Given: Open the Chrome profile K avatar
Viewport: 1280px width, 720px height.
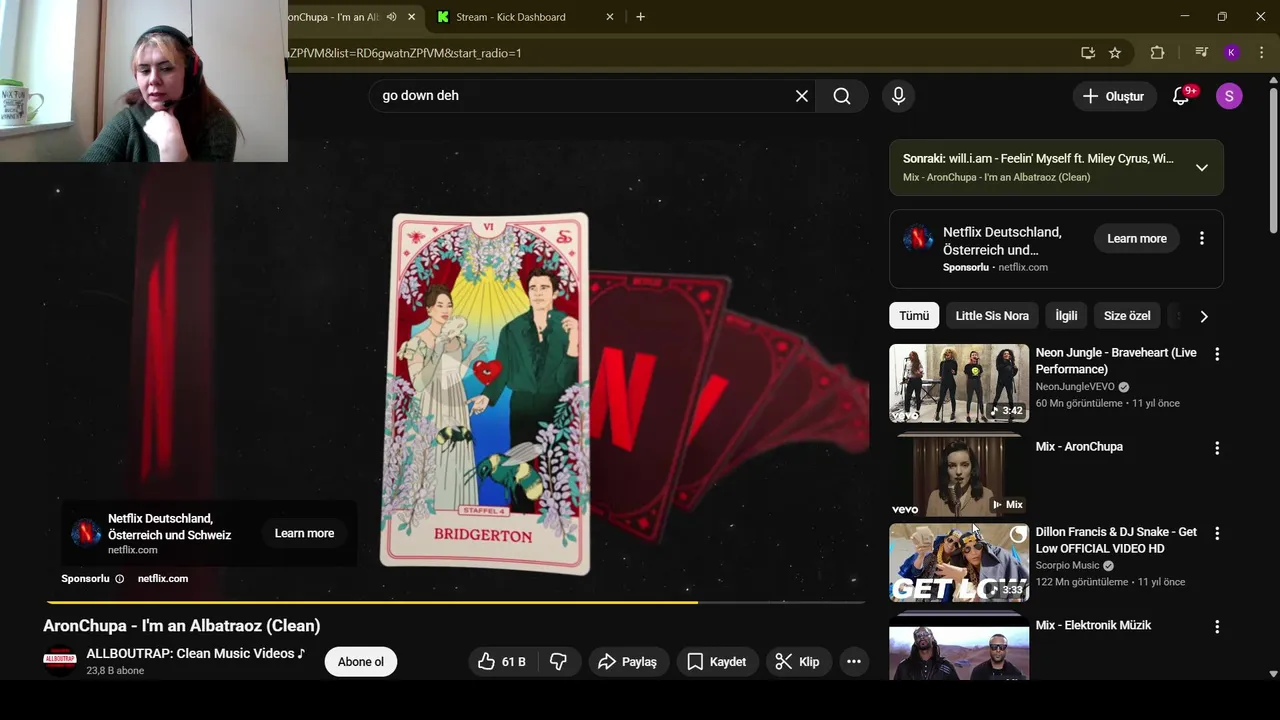Looking at the screenshot, I should [x=1232, y=53].
